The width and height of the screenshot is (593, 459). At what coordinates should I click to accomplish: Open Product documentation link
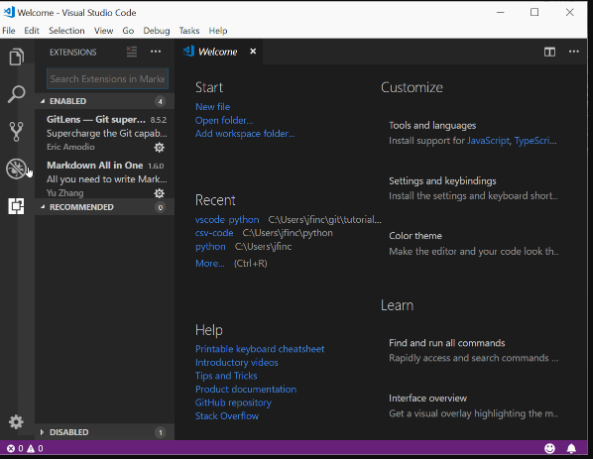(x=246, y=389)
